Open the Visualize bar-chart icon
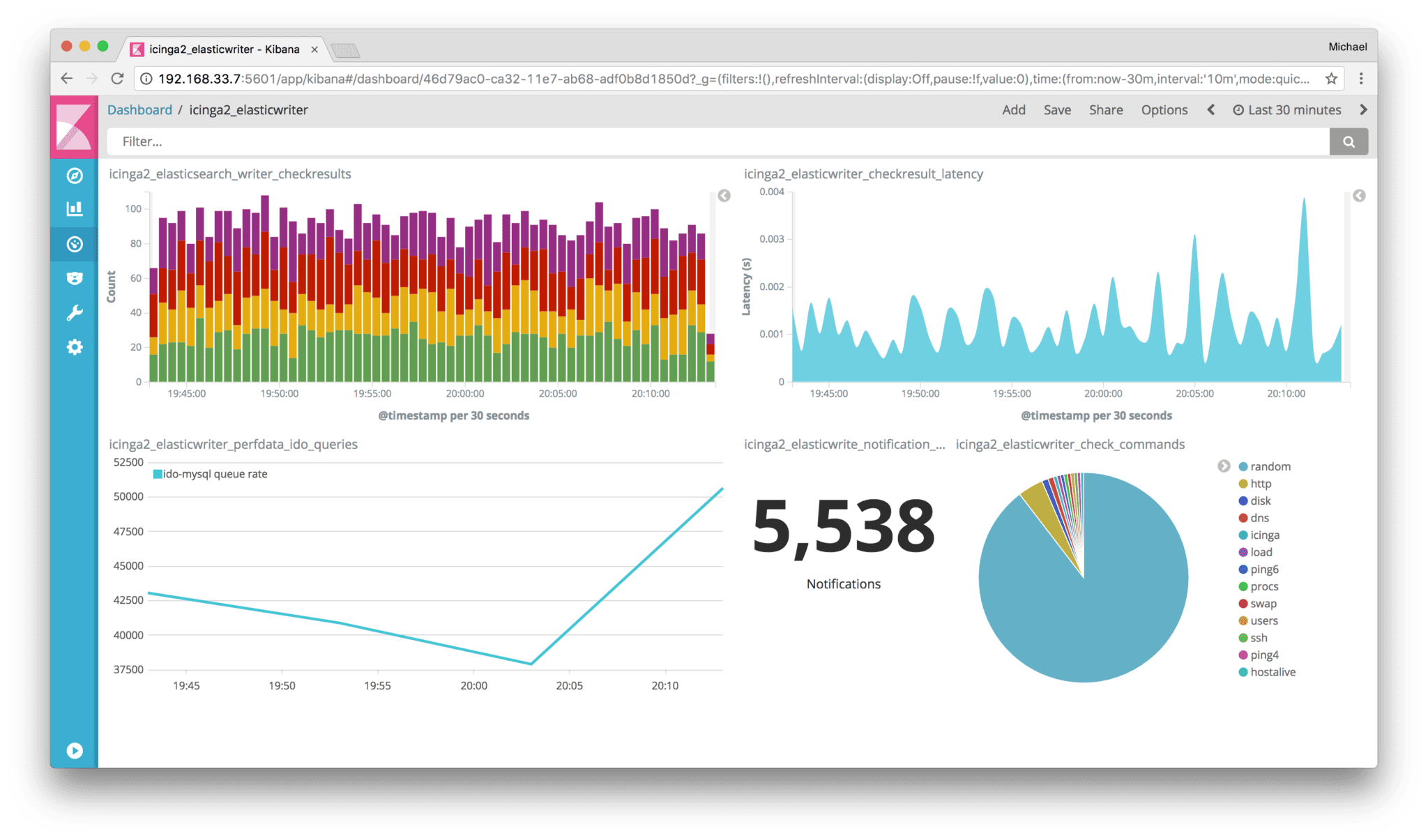 point(75,209)
